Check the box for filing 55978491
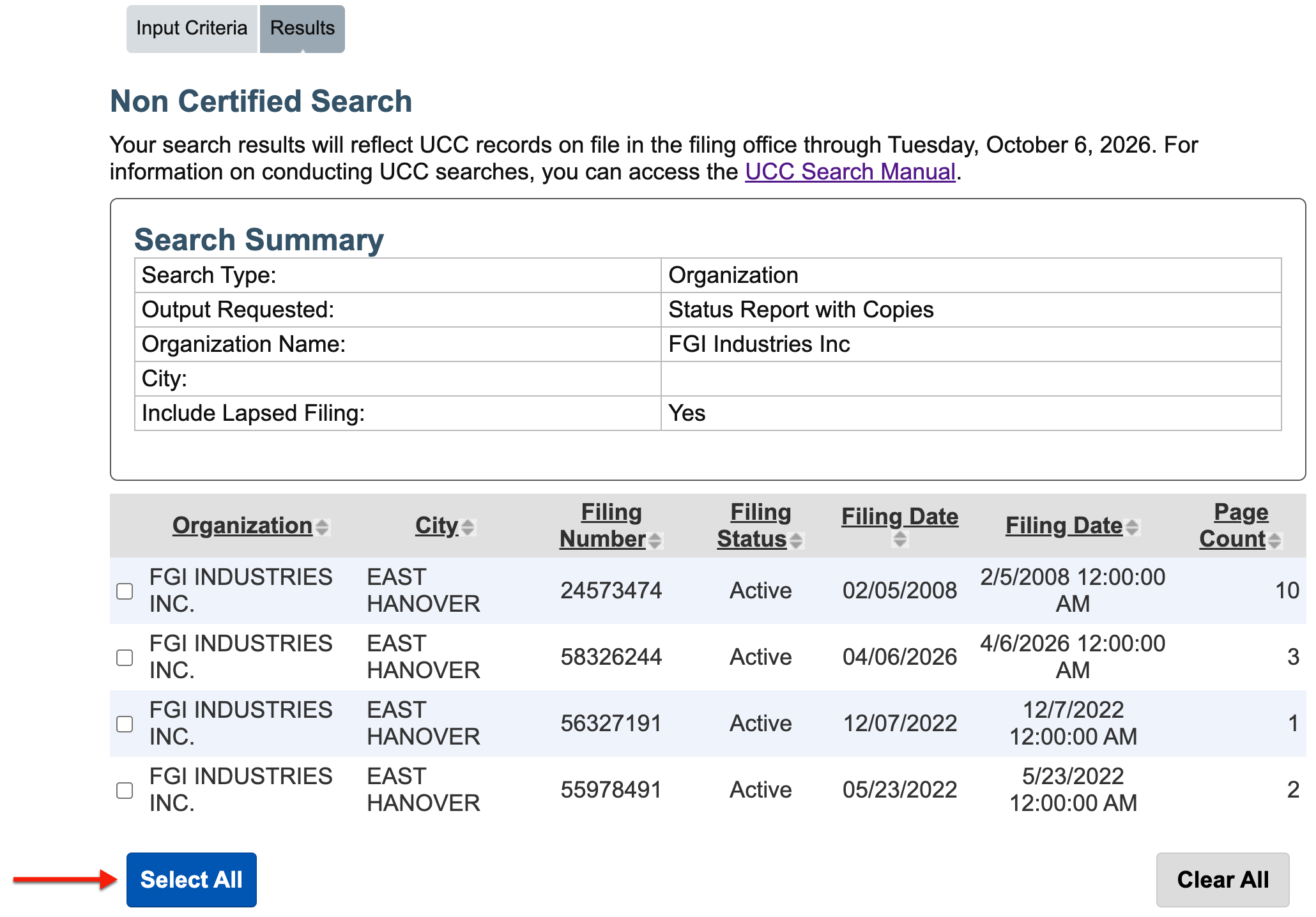The height and width of the screenshot is (917, 1316). [125, 790]
